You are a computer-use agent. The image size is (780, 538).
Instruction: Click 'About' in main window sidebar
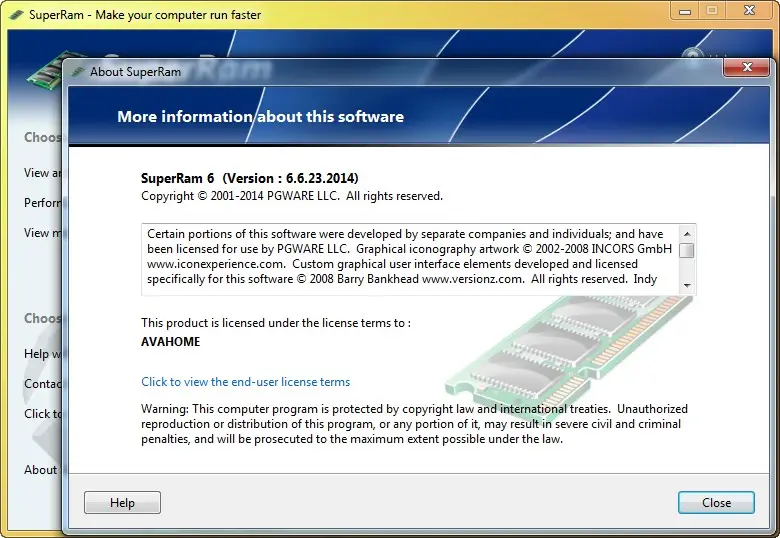pos(41,470)
